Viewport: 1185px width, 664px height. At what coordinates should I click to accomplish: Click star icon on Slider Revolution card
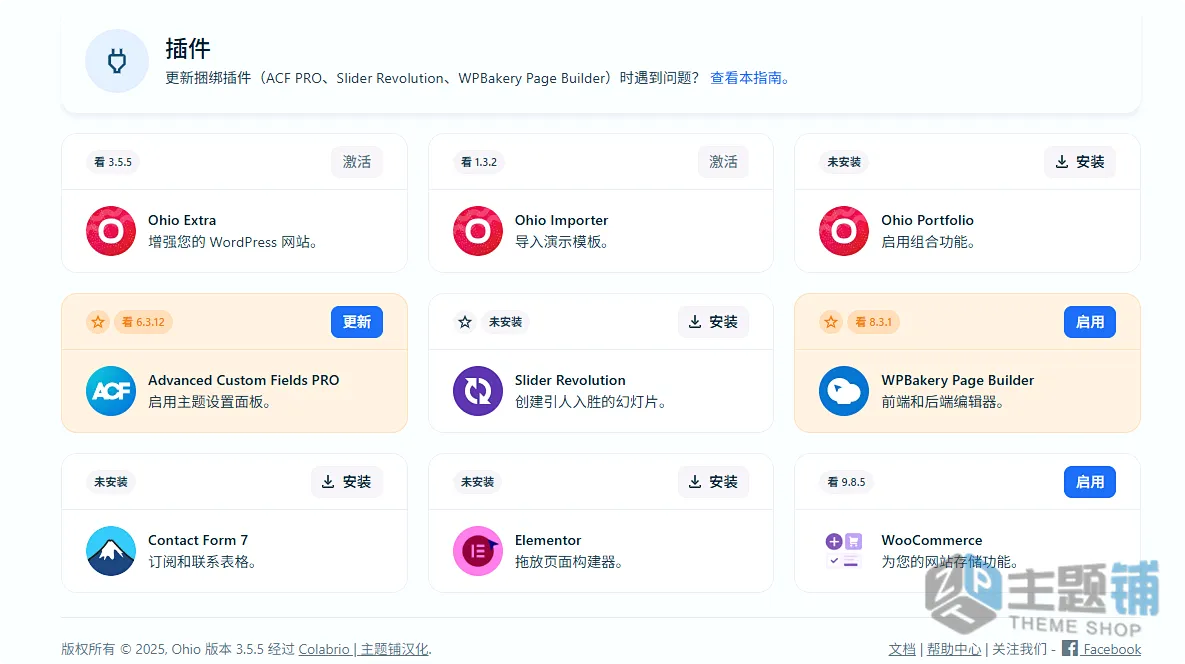pyautogui.click(x=465, y=322)
